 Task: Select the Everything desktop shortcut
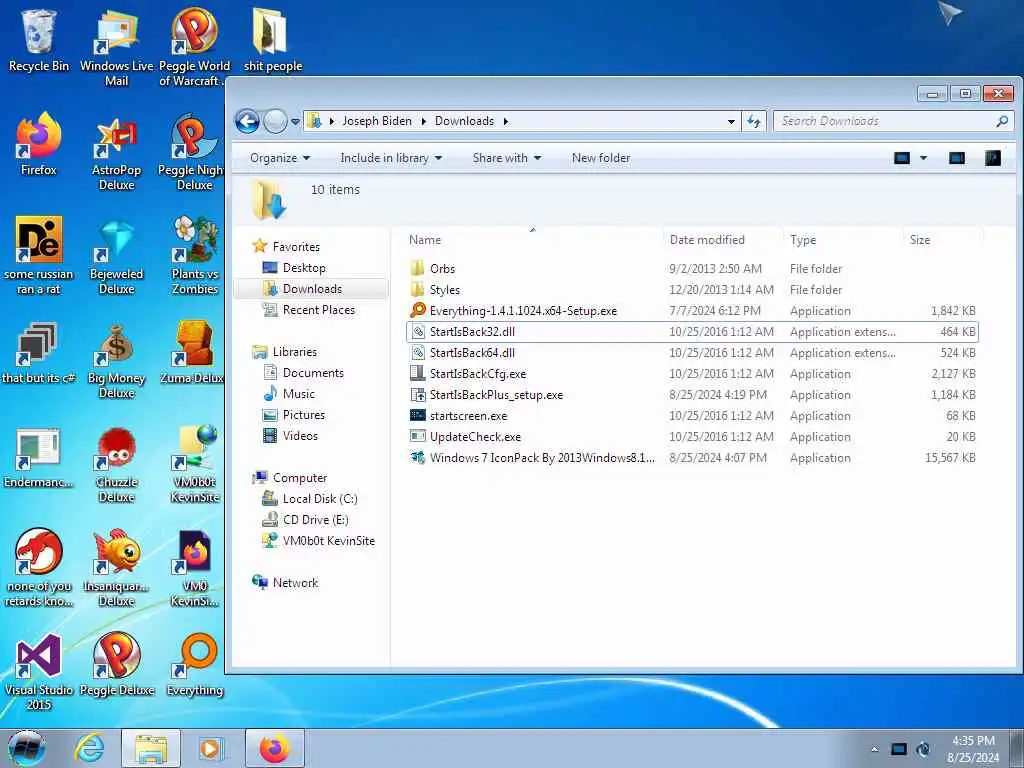[x=195, y=665]
